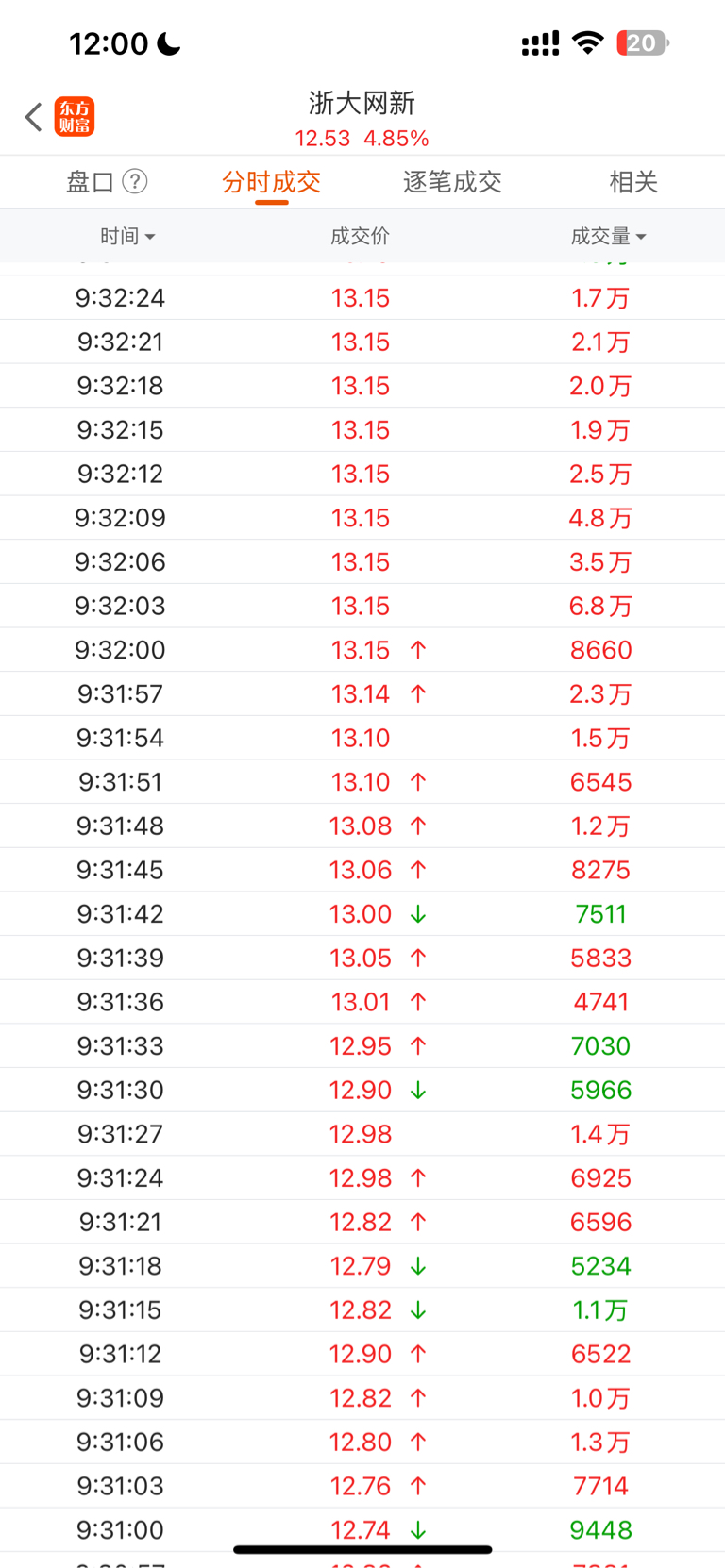Expand the 成交量 sort dropdown

click(x=641, y=237)
